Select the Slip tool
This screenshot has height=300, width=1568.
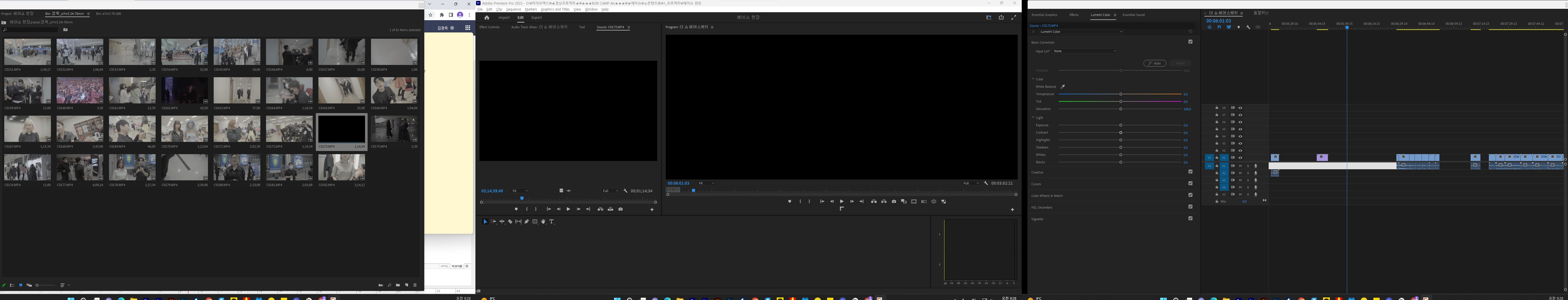519,222
